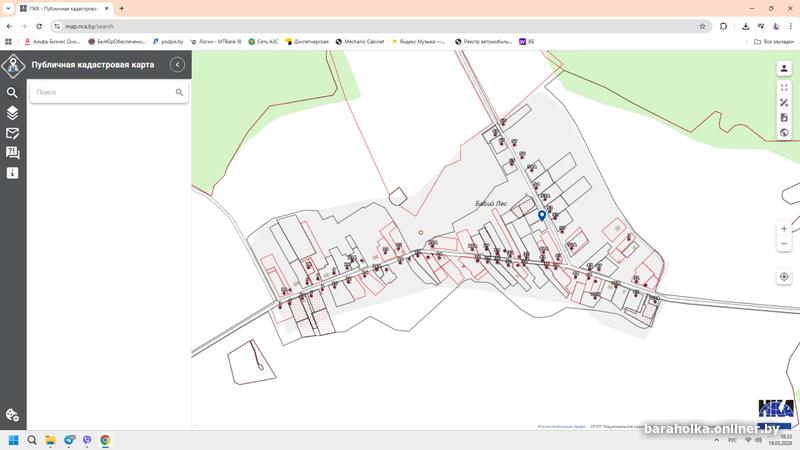Expand the browser tab search dropdown
The height and width of the screenshot is (450, 800).
tap(8, 8)
